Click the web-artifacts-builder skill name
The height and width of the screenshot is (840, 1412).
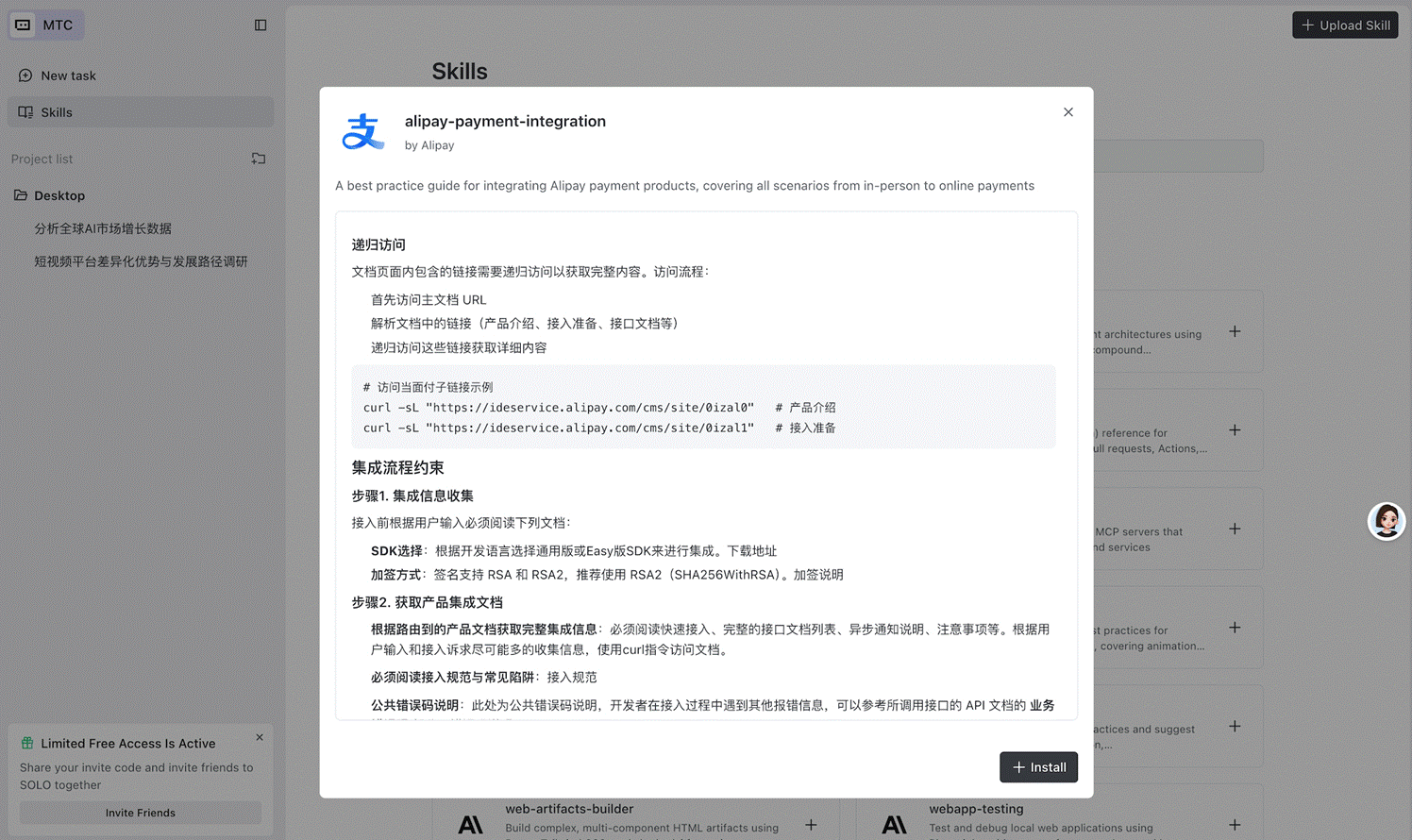(x=569, y=809)
